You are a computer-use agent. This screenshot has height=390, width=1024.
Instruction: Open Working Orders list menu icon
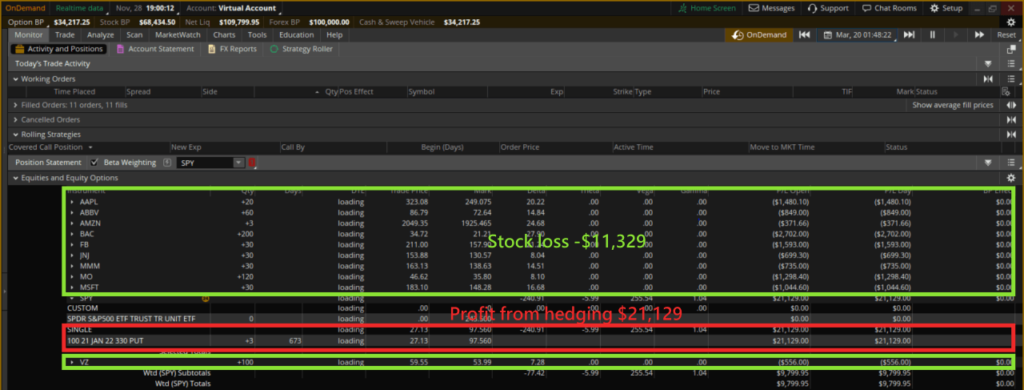(x=1011, y=78)
